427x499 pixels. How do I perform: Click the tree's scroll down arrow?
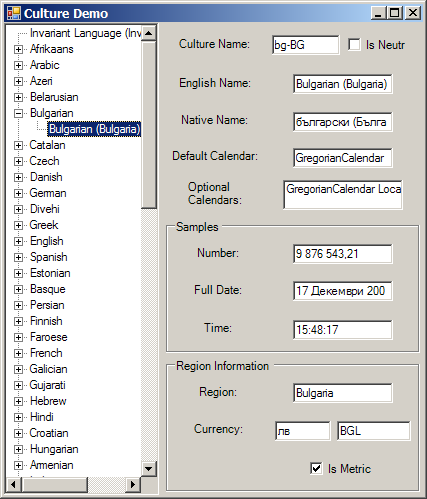pos(149,469)
